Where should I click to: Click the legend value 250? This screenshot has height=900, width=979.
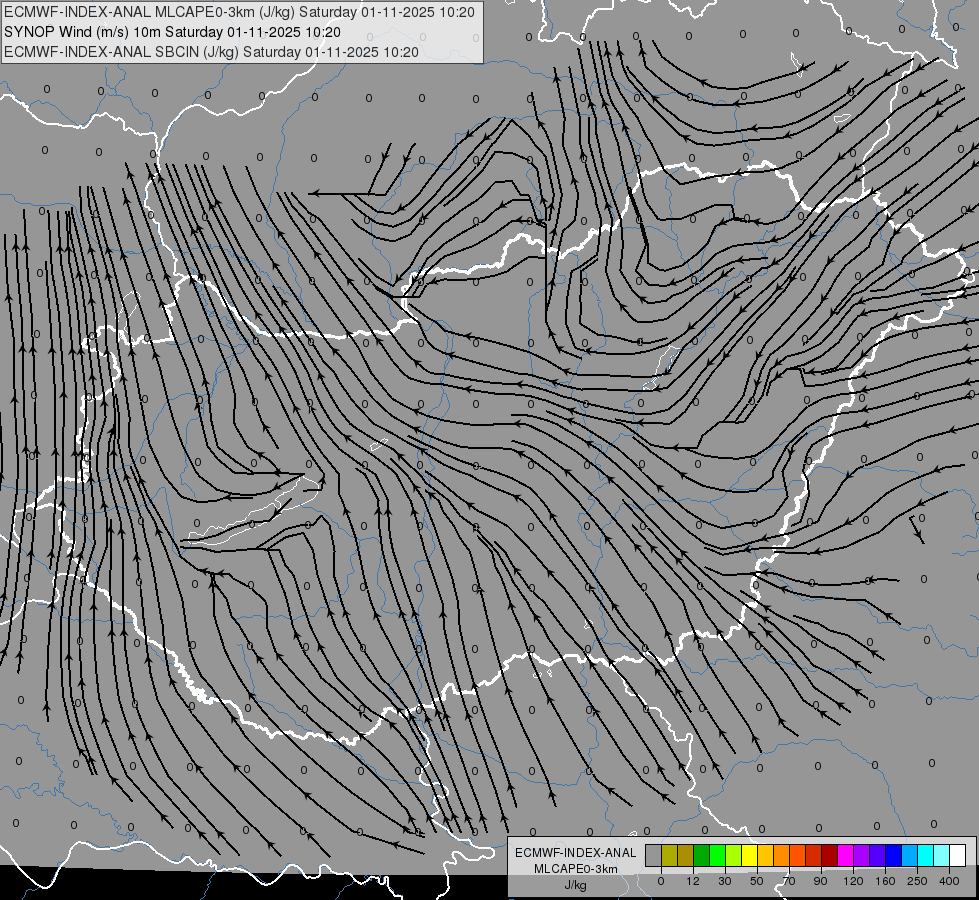pos(917,881)
